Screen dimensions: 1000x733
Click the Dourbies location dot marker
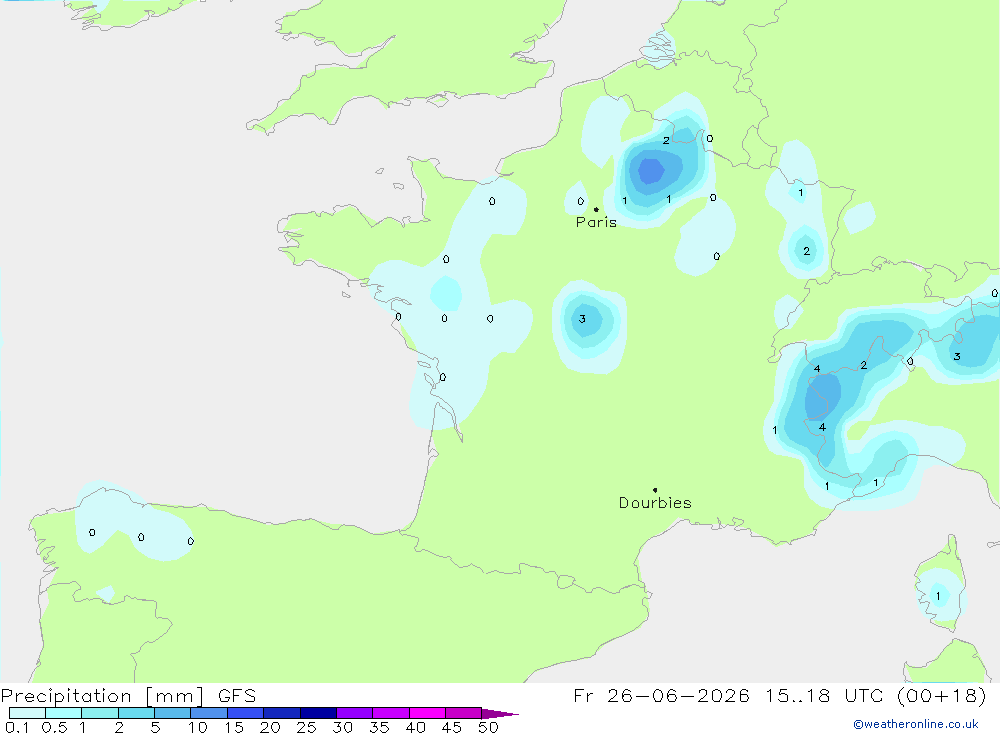[655, 490]
